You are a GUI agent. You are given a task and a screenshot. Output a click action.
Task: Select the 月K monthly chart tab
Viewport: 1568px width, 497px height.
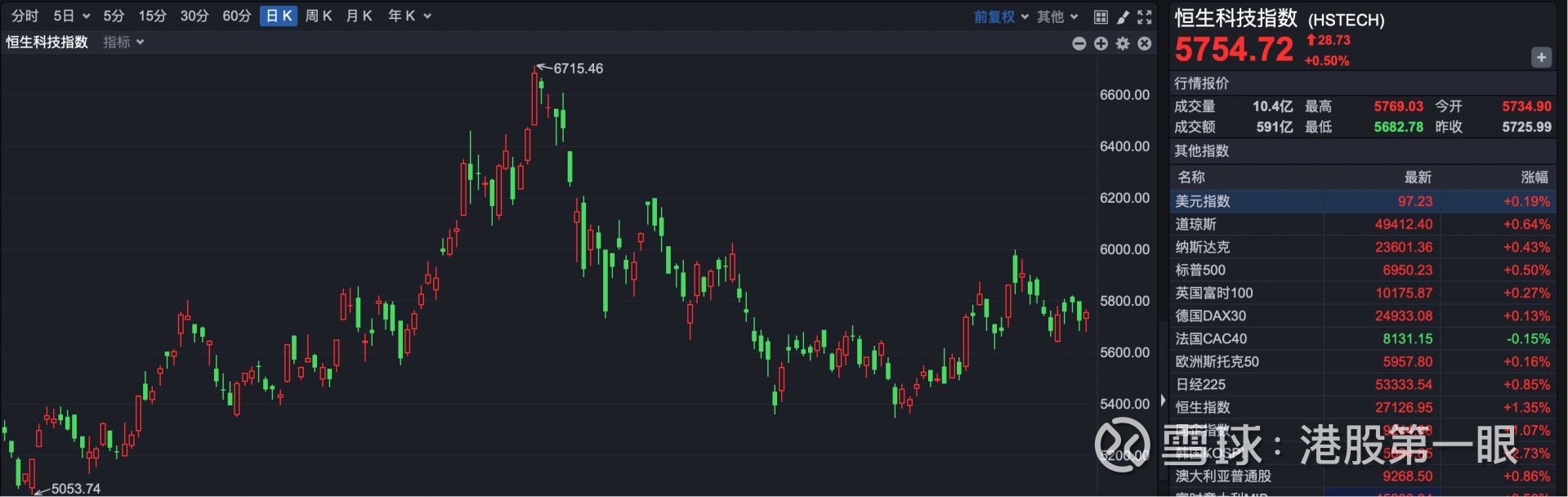coord(359,16)
